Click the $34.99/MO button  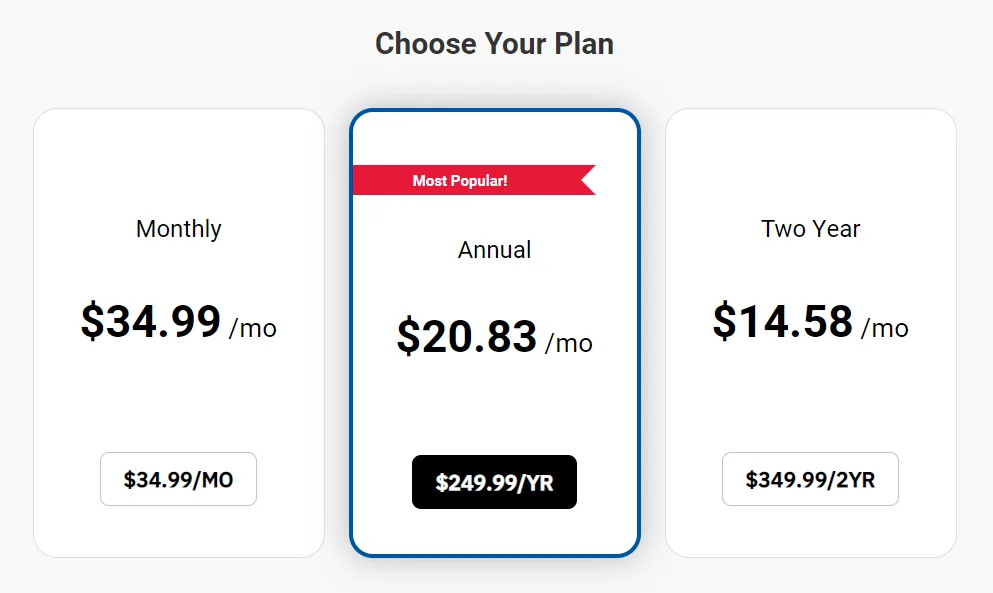pyautogui.click(x=178, y=479)
